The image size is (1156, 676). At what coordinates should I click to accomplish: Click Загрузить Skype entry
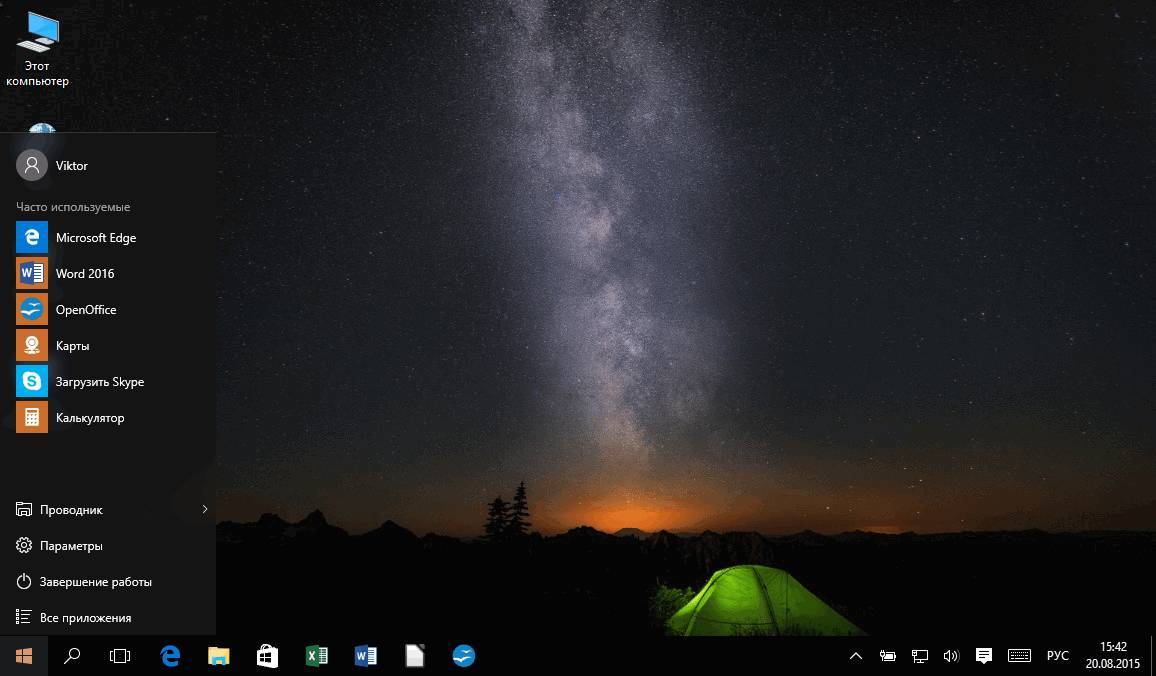(x=108, y=382)
